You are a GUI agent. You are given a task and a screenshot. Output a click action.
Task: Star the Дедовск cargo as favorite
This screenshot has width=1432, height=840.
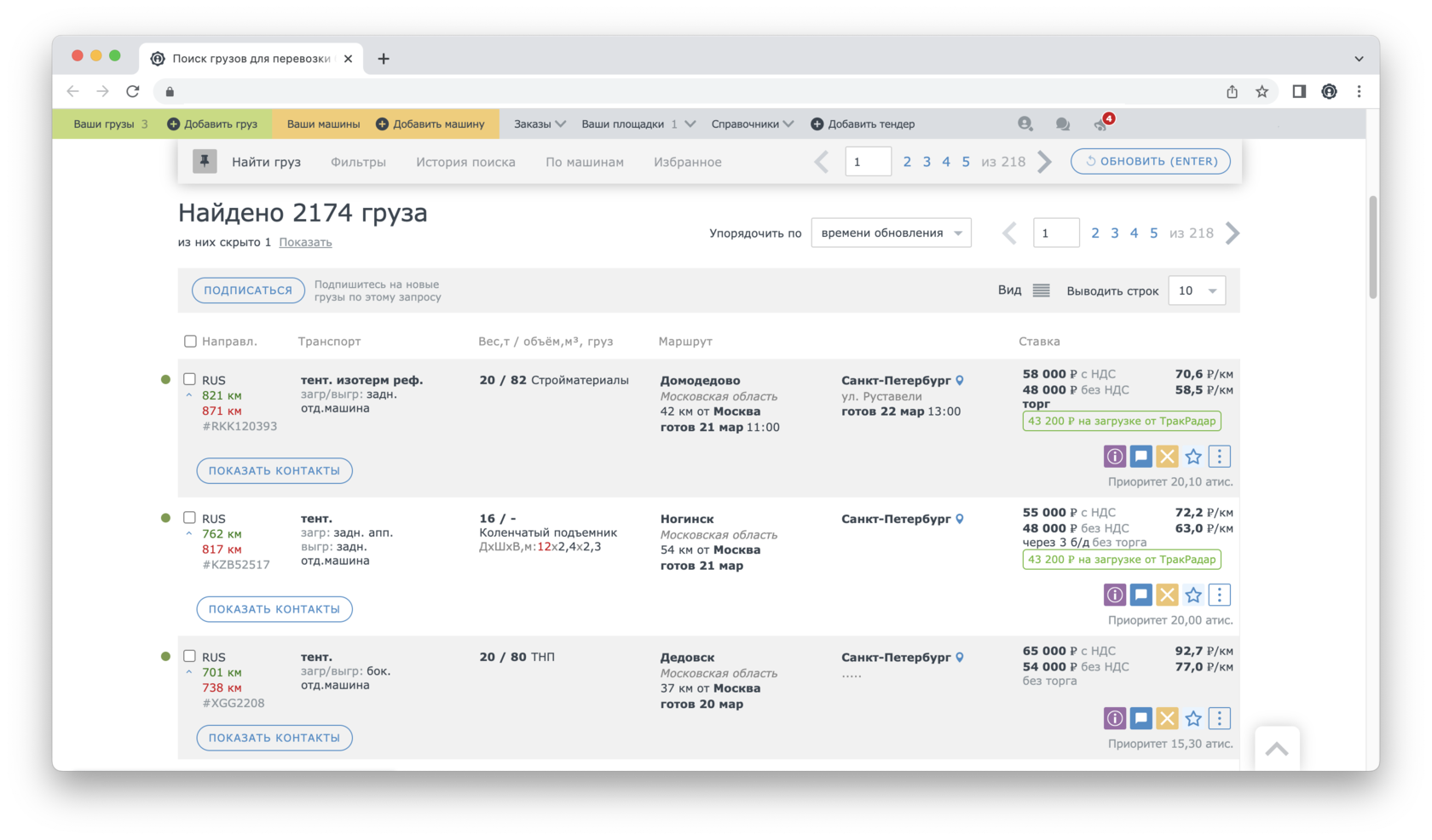1193,718
